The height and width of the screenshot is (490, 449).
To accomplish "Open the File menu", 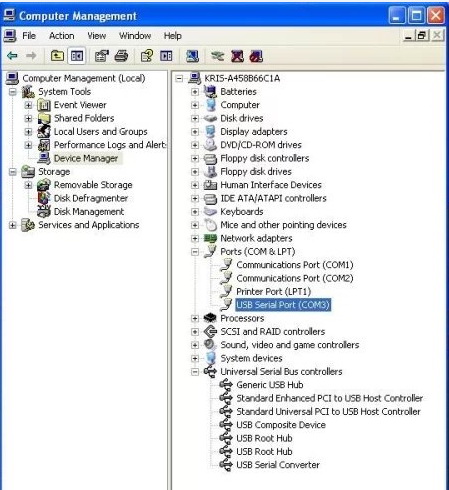I will point(29,36).
